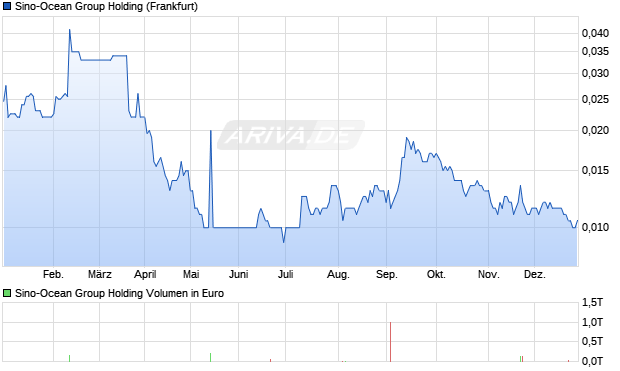Click the 0,025 price axis label

pyautogui.click(x=595, y=99)
